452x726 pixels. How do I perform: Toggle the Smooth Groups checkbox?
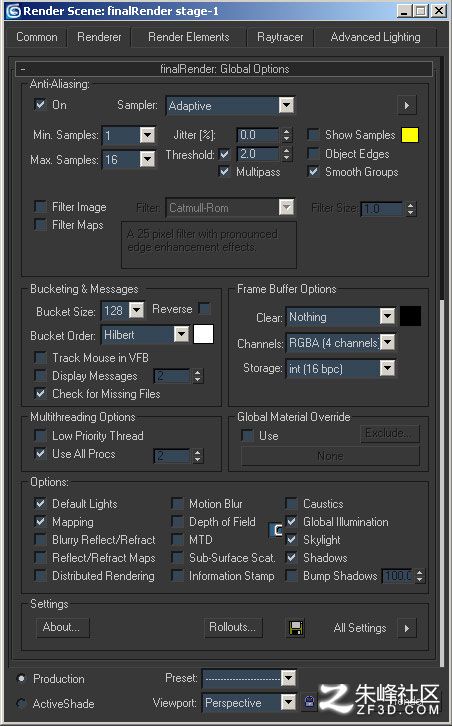pyautogui.click(x=314, y=171)
